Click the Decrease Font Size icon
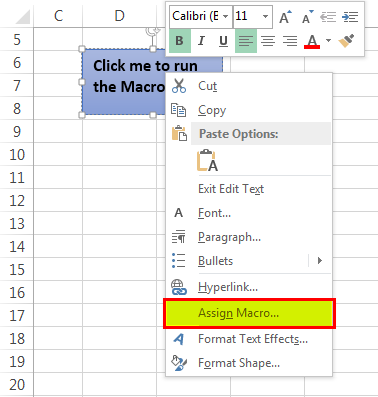Screen dimensions: 378x397 point(307,17)
